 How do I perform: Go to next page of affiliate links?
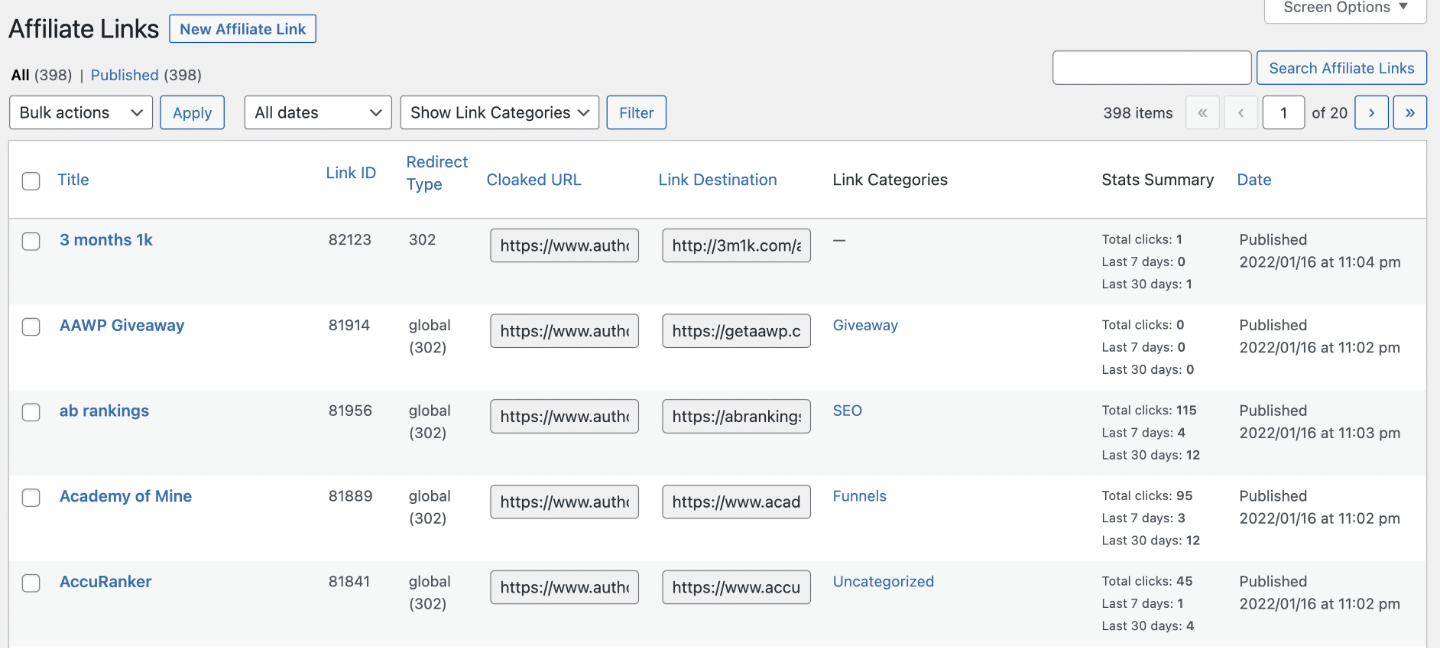[x=1371, y=113]
